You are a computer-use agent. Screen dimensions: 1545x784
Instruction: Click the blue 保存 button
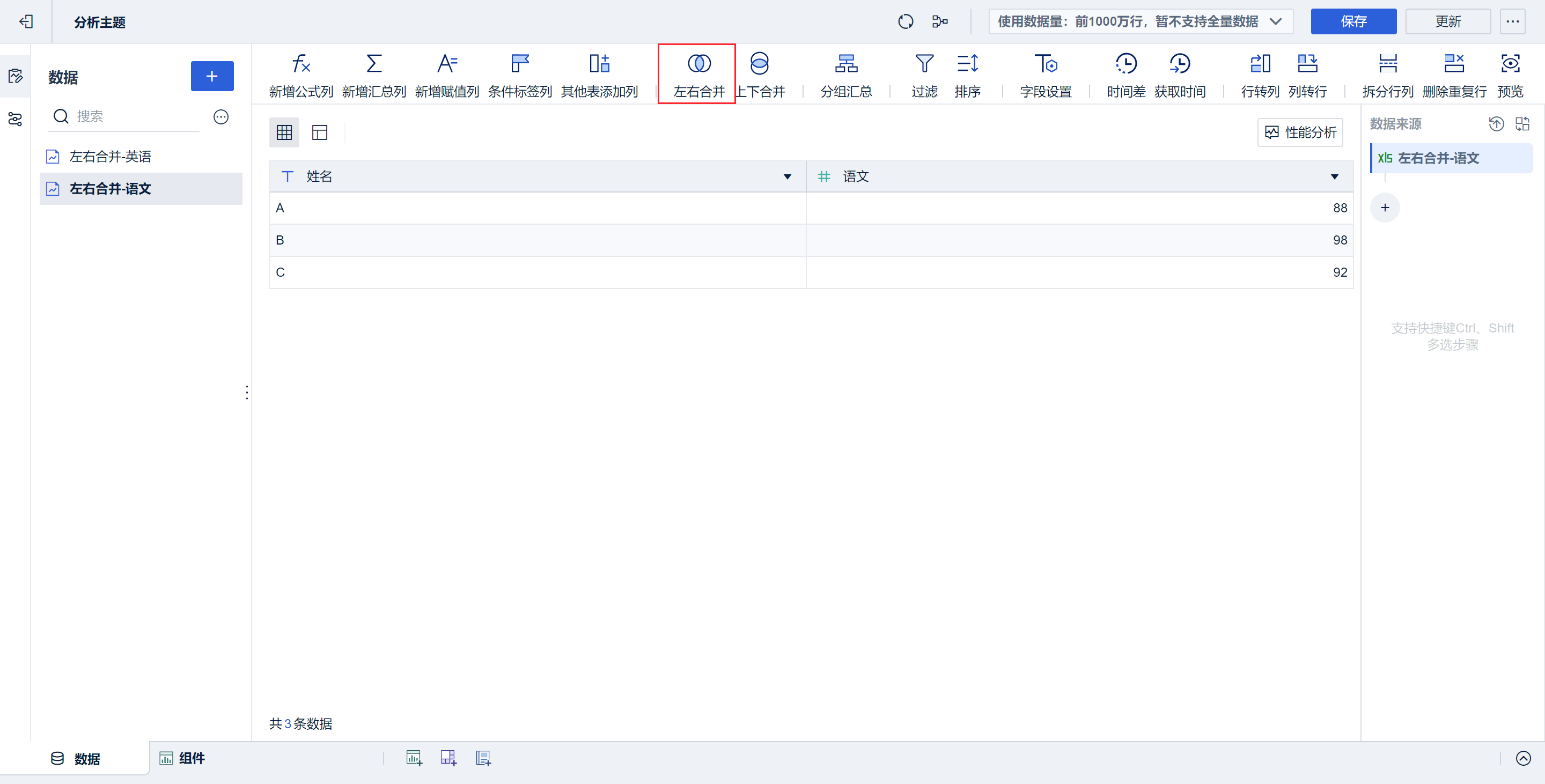1353,21
